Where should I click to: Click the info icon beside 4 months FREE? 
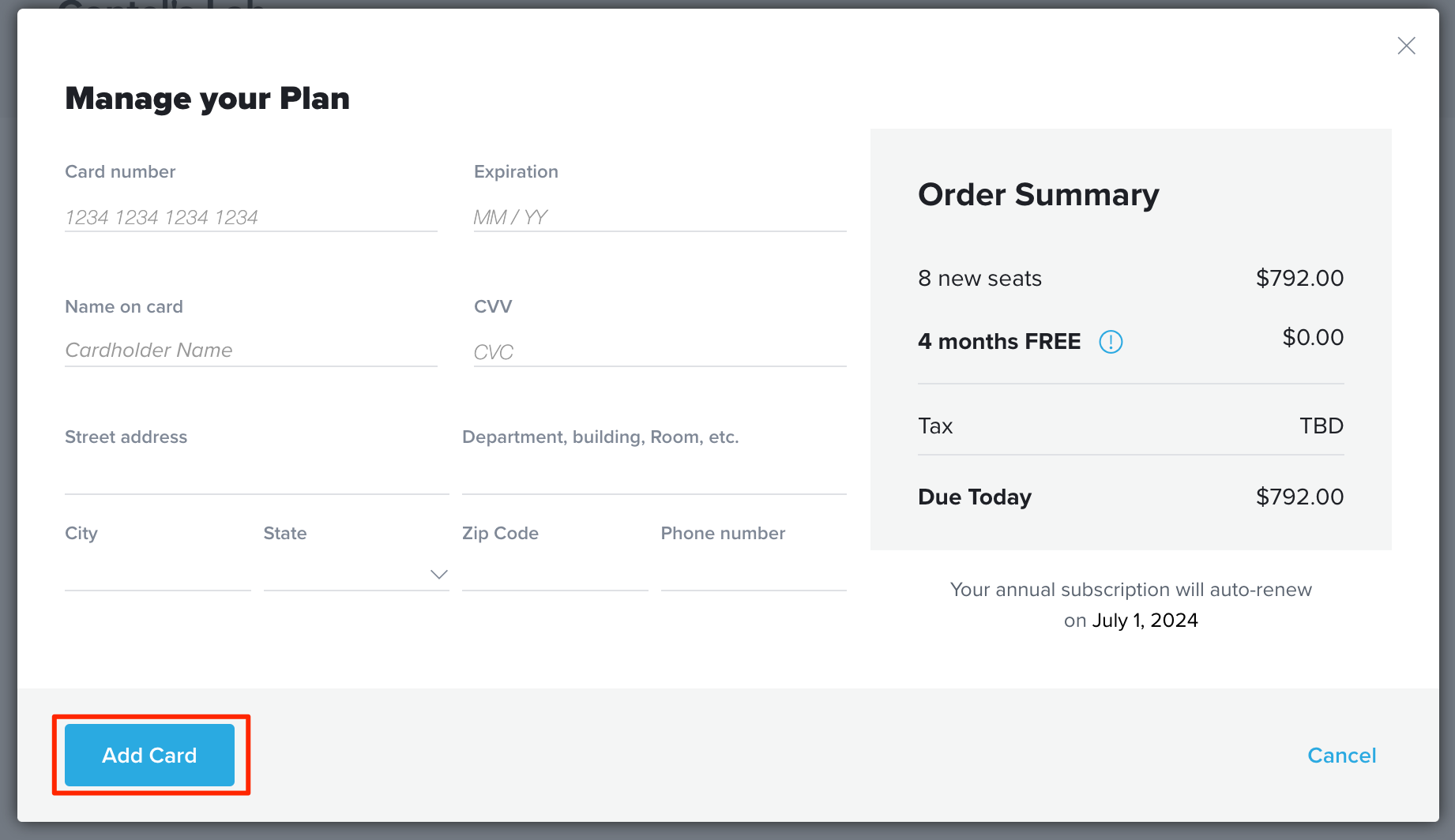coord(1111,342)
